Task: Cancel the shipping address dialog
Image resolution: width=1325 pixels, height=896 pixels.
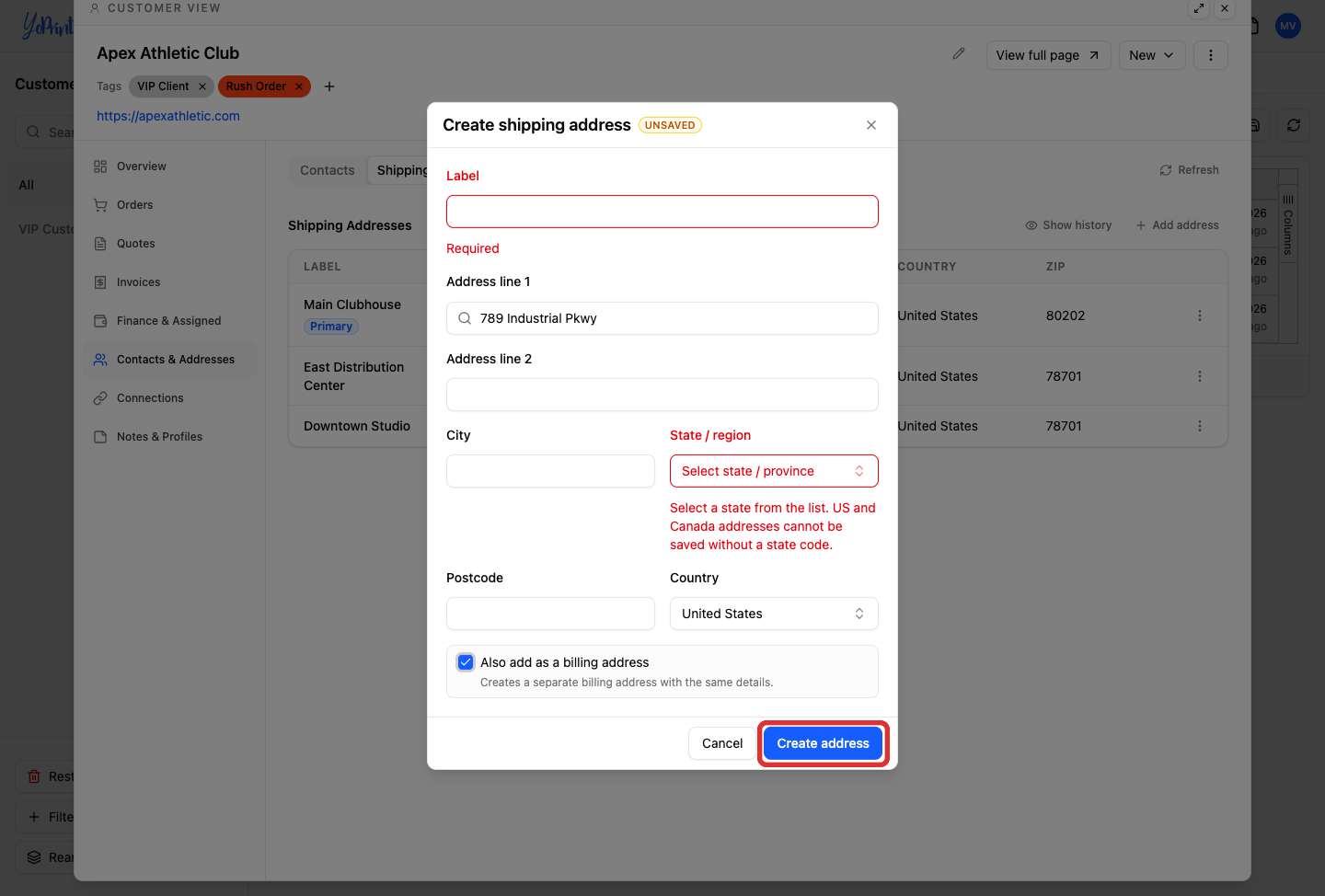Action: point(722,743)
